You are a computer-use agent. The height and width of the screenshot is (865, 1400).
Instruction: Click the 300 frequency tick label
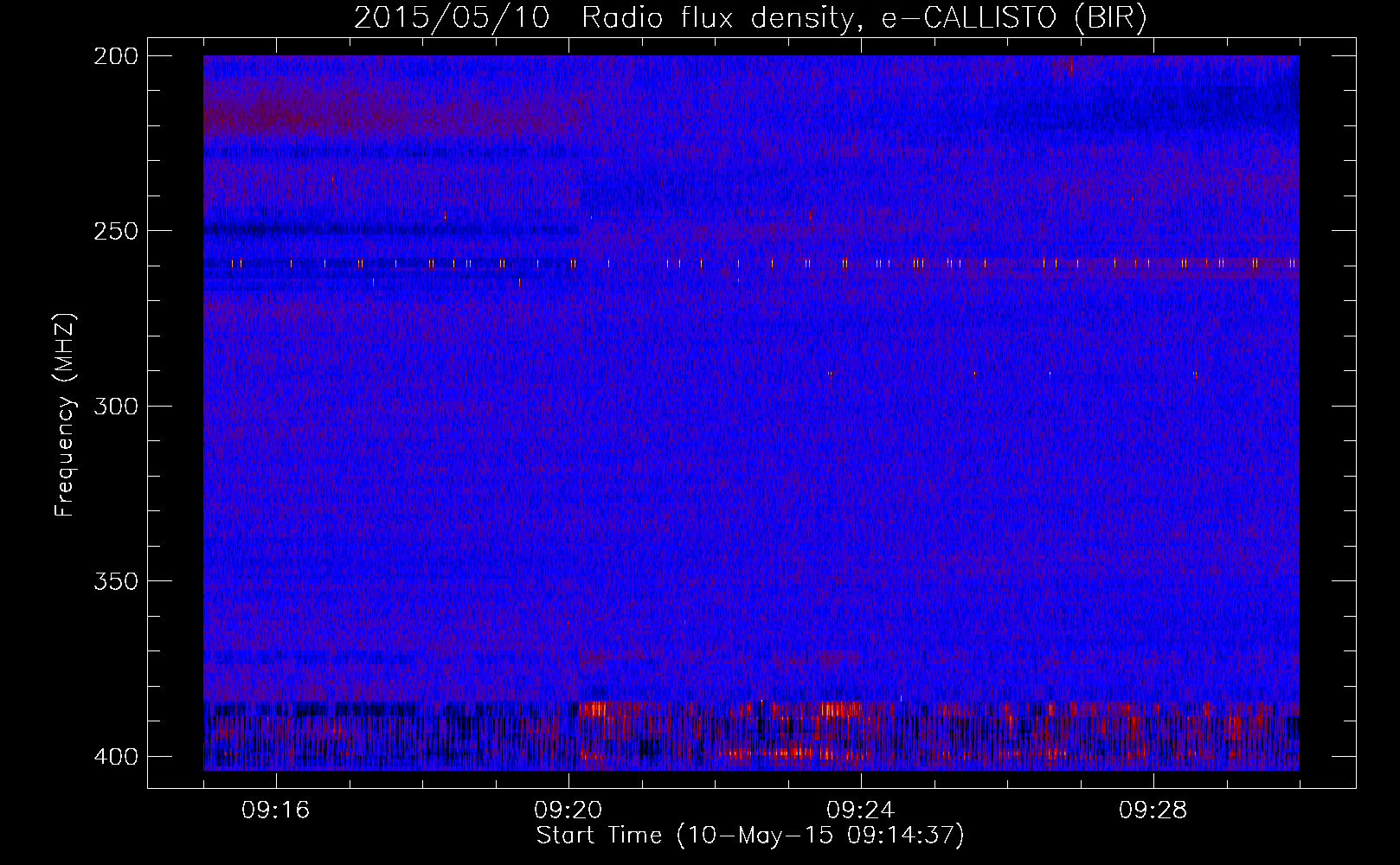pyautogui.click(x=116, y=407)
